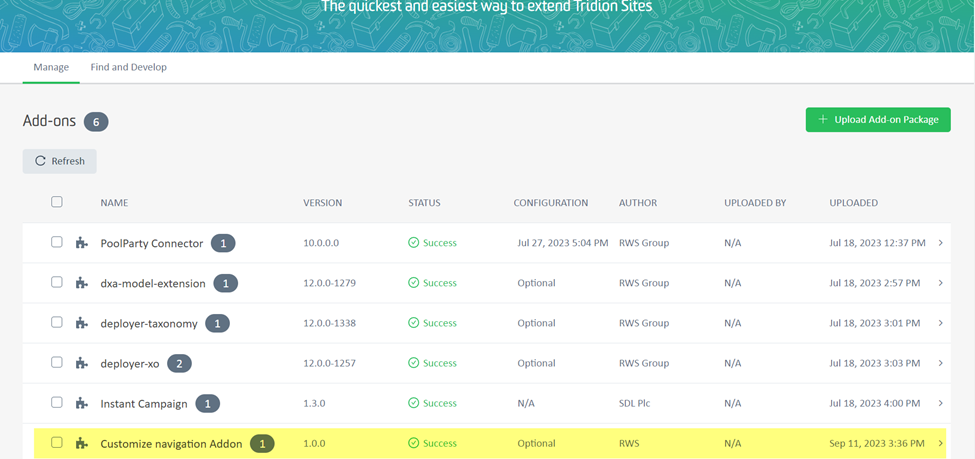The height and width of the screenshot is (459, 975).
Task: Click Instant Campaign count badge
Action: pyautogui.click(x=208, y=404)
